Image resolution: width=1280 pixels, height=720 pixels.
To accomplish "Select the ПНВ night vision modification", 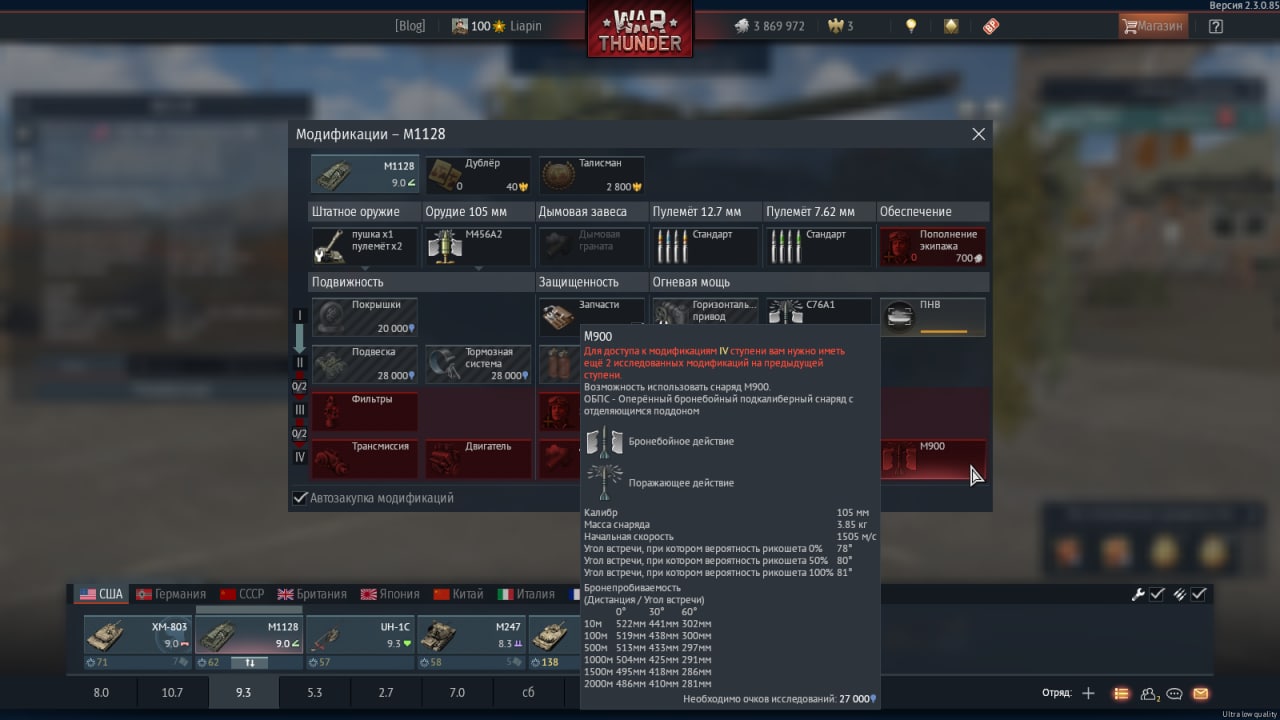I will (932, 317).
